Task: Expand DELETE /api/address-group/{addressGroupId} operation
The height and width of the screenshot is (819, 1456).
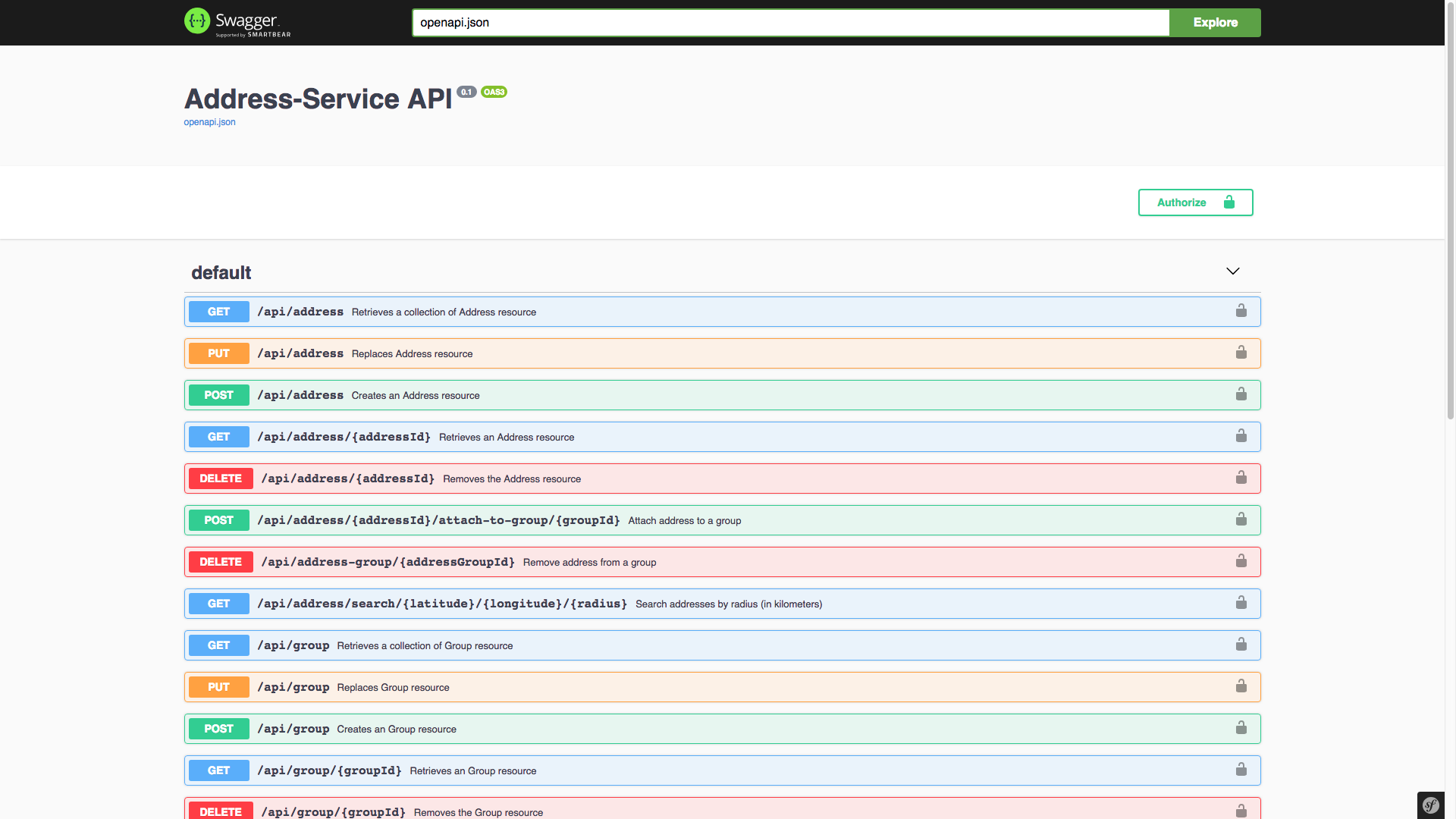Action: coord(722,562)
